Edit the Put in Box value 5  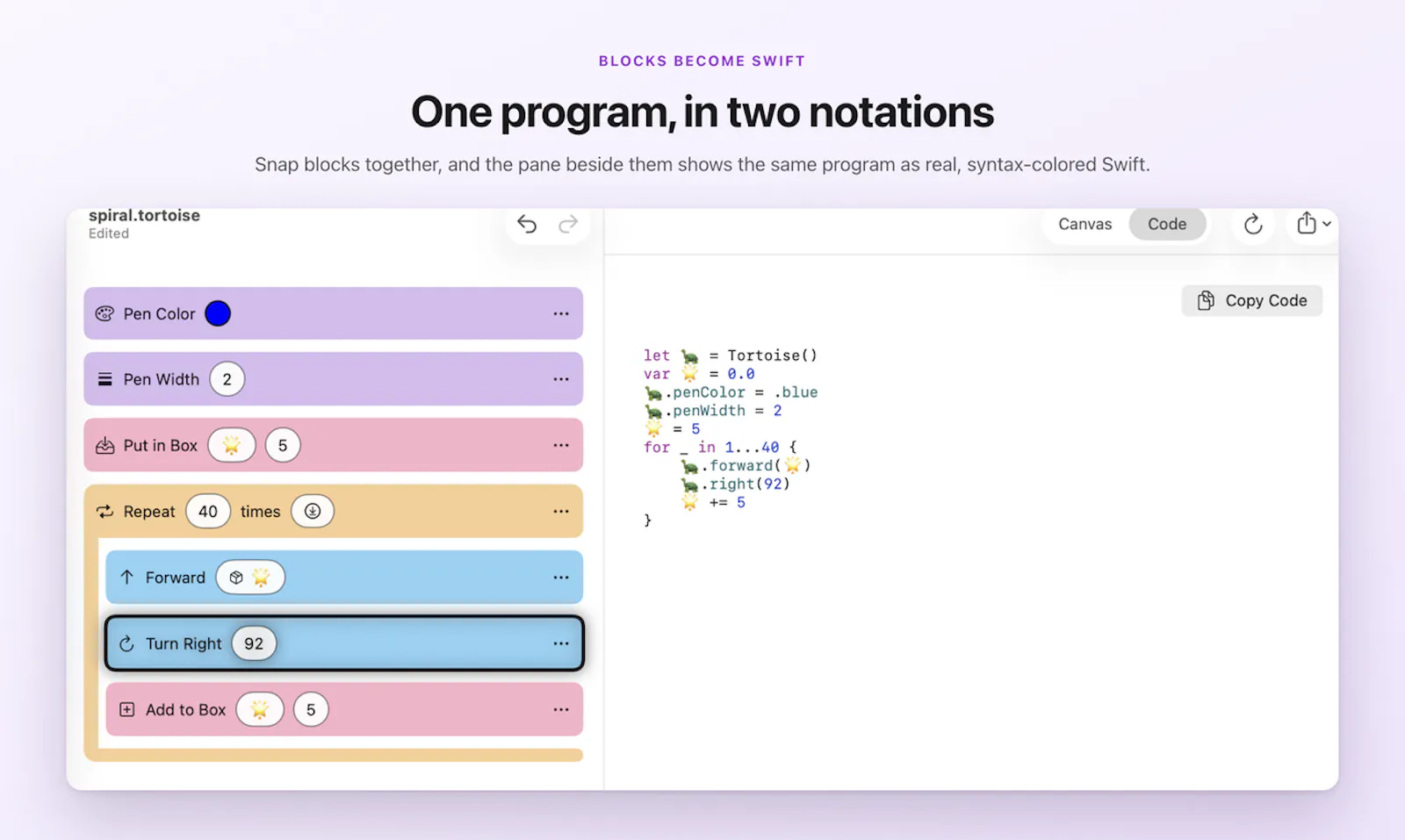click(283, 445)
